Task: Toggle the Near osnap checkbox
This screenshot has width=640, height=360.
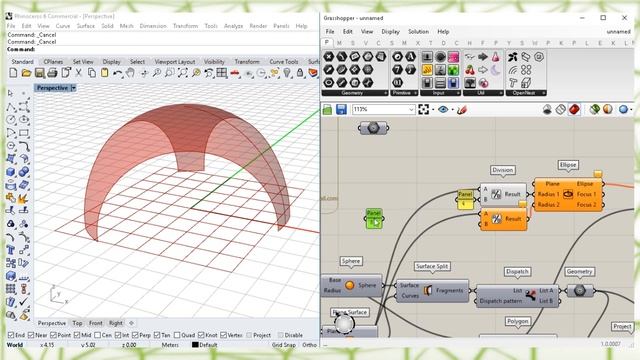Action: (31, 335)
